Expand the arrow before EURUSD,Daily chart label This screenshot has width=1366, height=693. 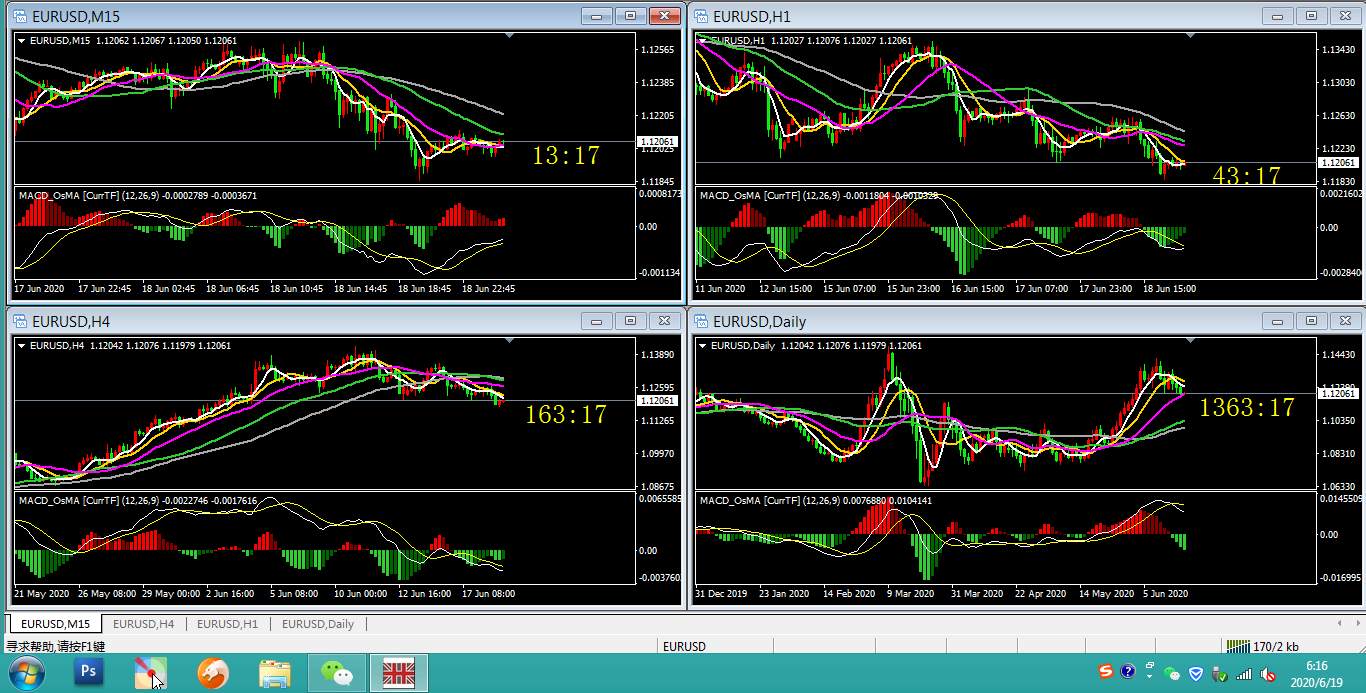coord(702,346)
